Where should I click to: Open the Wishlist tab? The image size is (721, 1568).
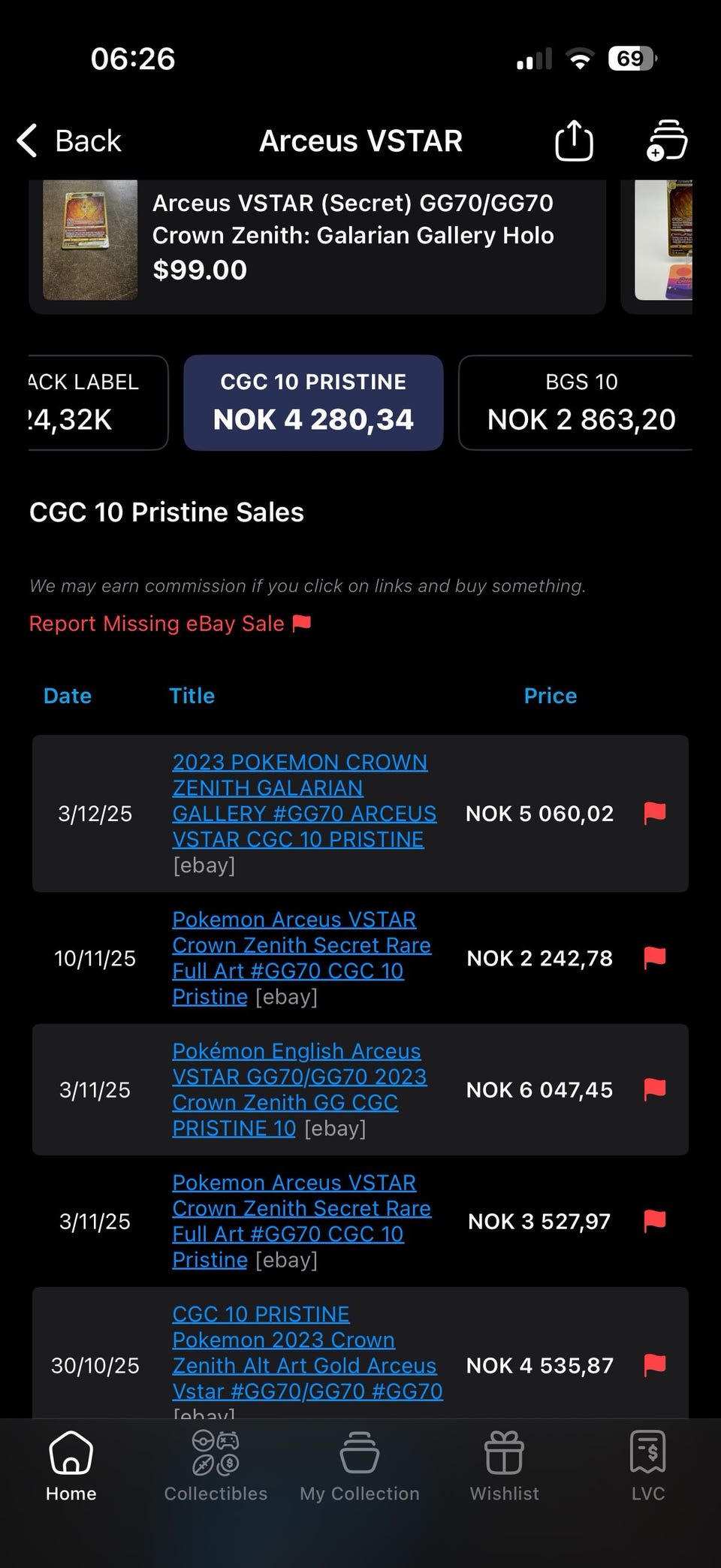tap(504, 1465)
